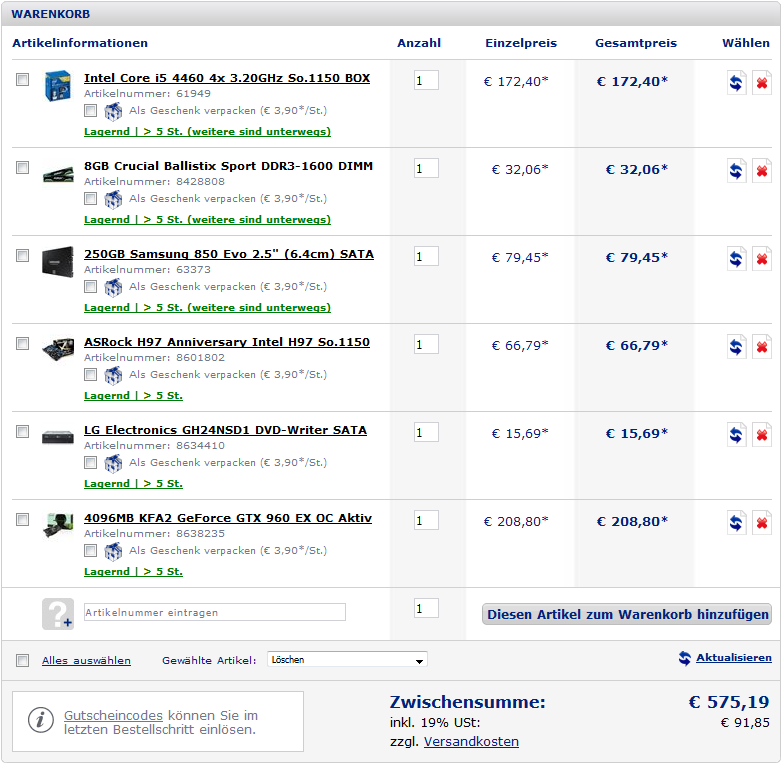Focus quantity field for ASRock H97
This screenshot has height=769, width=781.
click(426, 344)
